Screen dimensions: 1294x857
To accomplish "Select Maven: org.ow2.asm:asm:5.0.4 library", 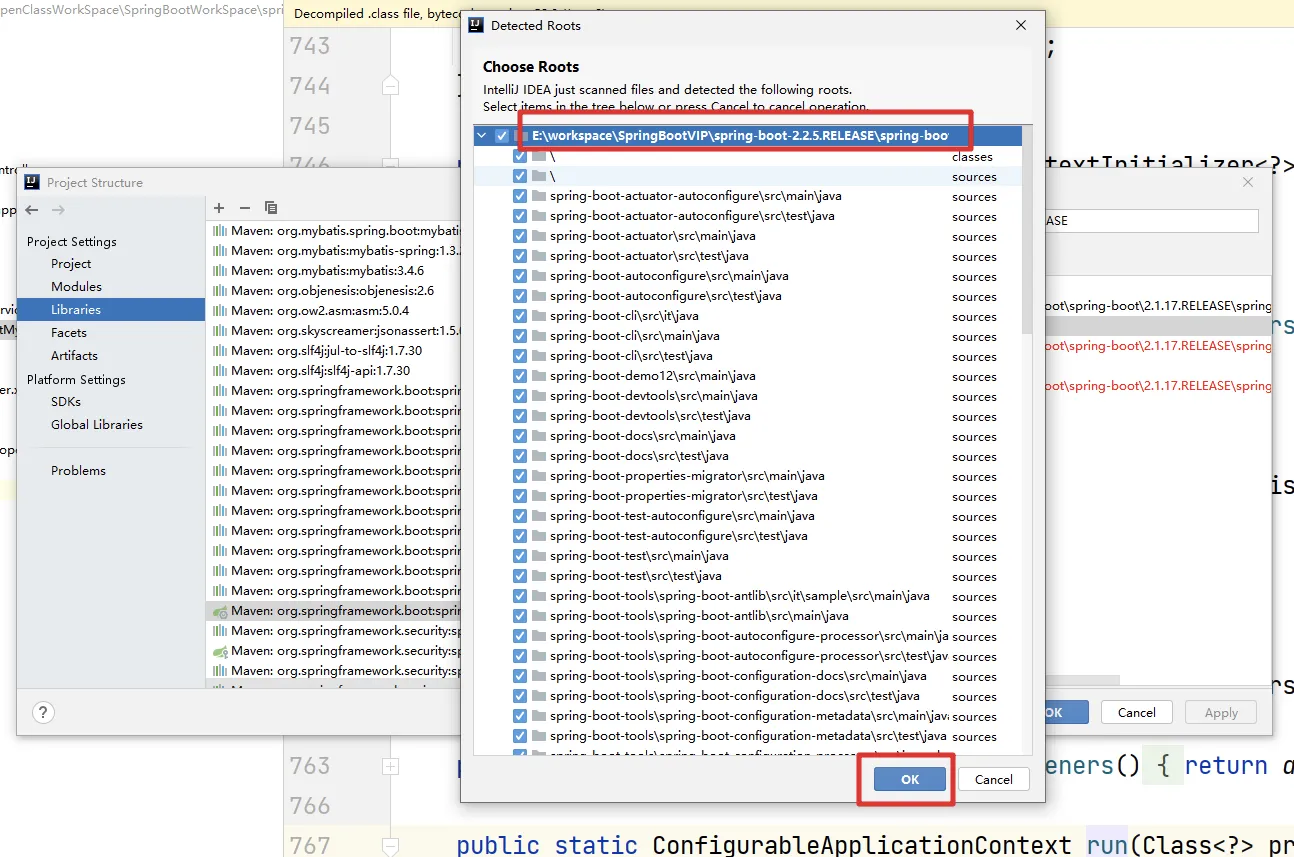I will [x=334, y=310].
